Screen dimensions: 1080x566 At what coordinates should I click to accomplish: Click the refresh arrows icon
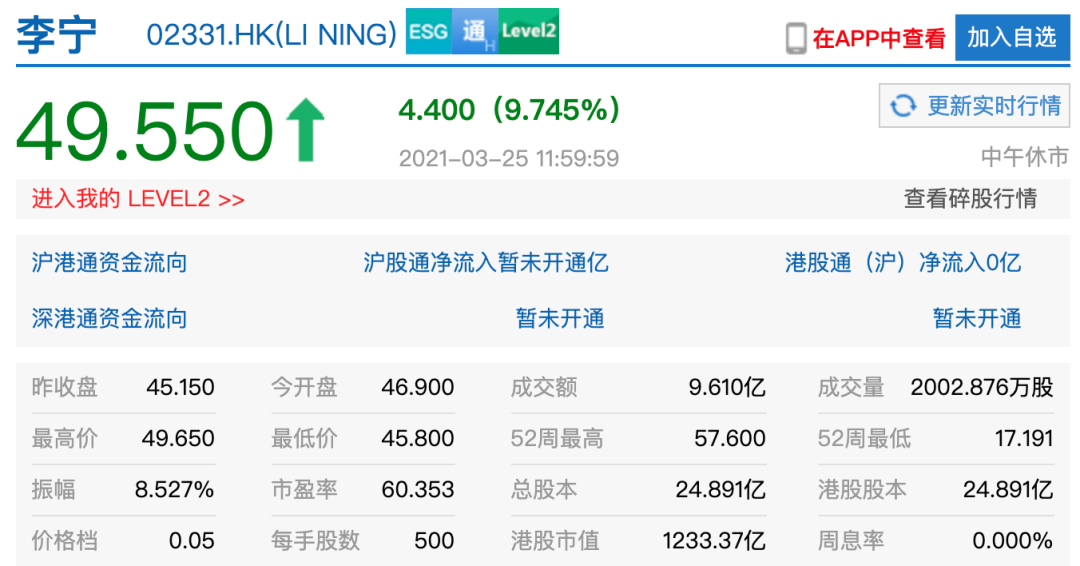903,106
